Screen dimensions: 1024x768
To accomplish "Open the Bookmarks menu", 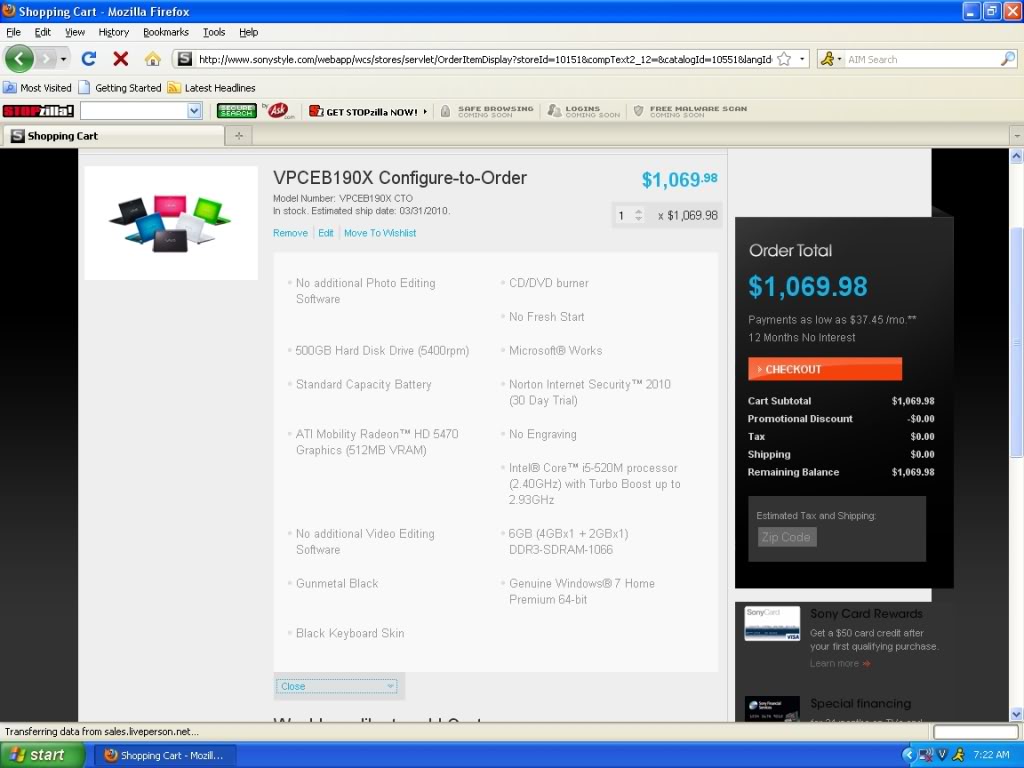I will click(x=166, y=32).
